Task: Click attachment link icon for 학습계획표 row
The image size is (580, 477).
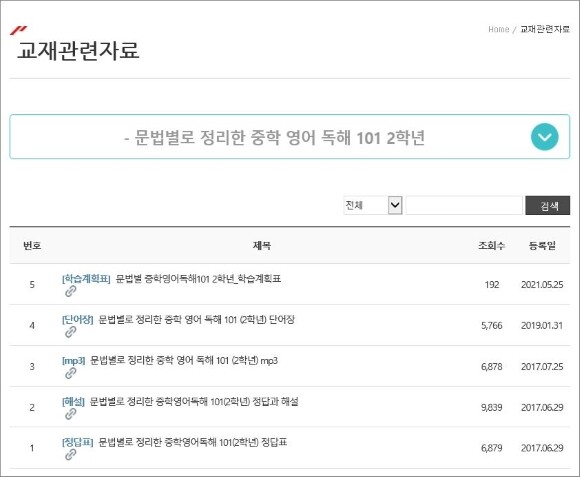Action: coord(70,292)
